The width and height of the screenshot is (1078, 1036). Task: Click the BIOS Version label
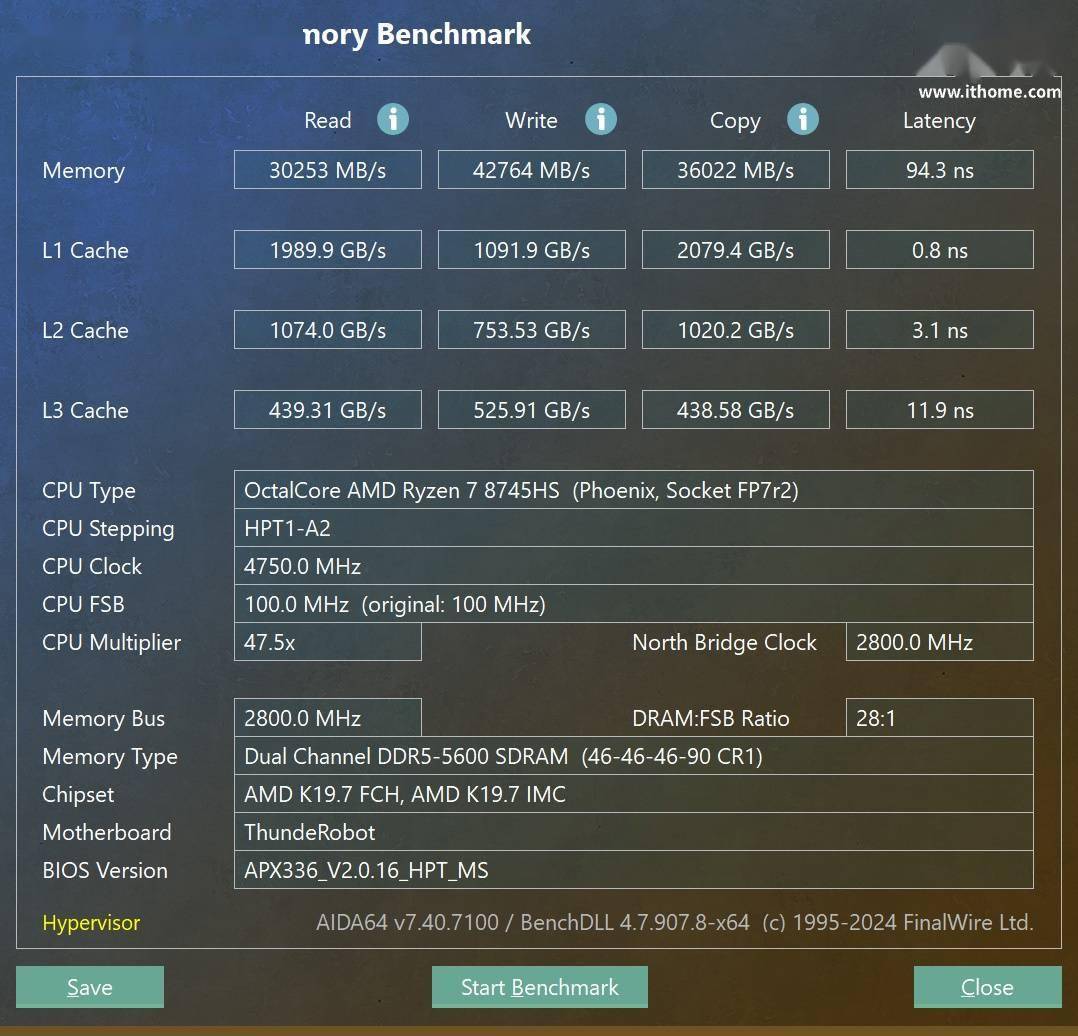105,870
